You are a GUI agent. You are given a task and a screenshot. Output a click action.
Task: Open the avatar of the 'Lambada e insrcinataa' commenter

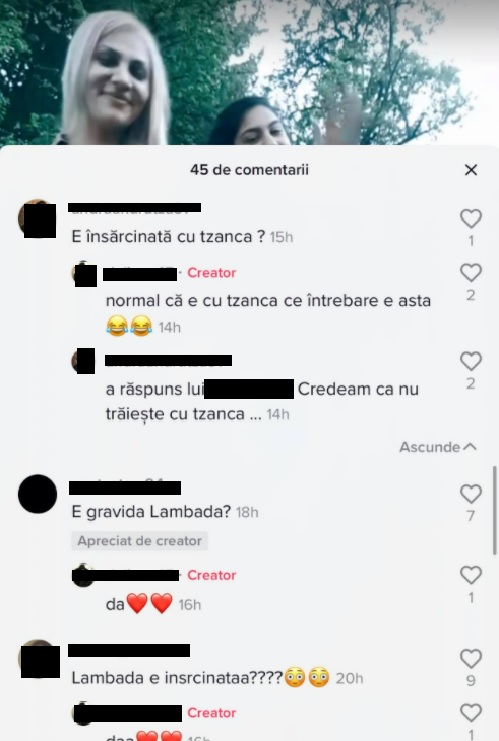tap(39, 659)
